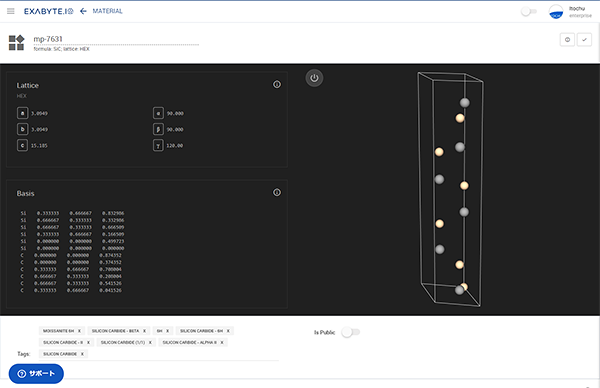Click the MATERIAL breadcrumb link
This screenshot has width=600, height=388.
tap(108, 11)
